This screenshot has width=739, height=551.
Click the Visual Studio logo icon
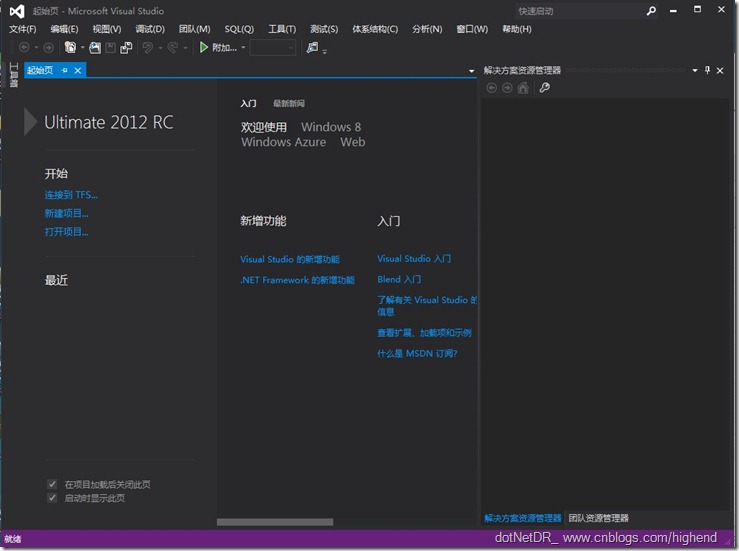17,11
